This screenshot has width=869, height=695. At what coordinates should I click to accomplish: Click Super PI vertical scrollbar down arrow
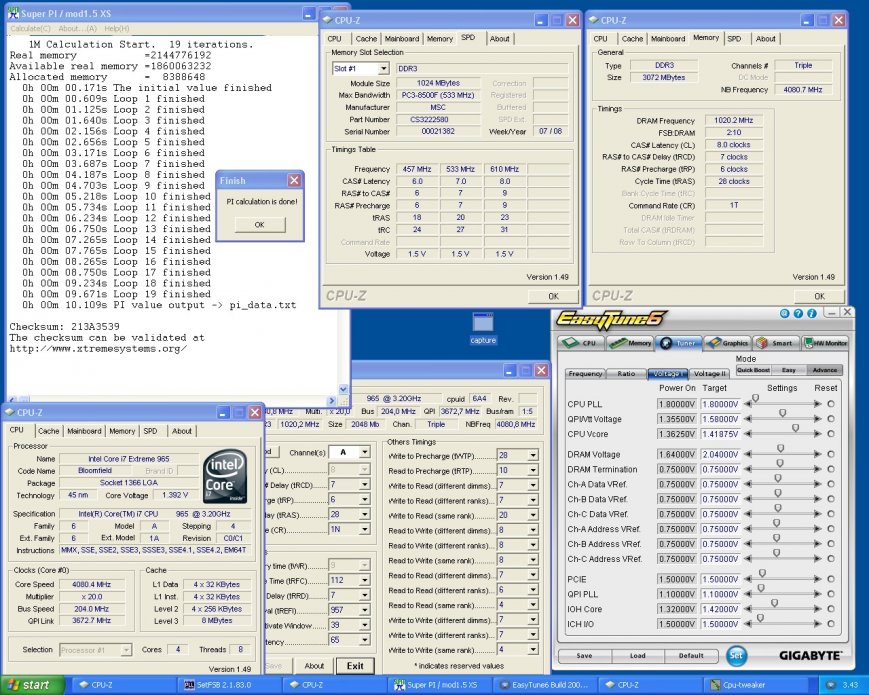(x=343, y=389)
